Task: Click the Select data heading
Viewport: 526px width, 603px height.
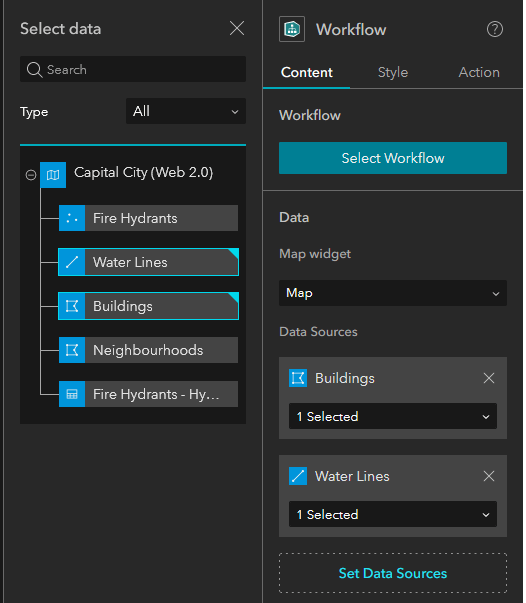Action: (x=61, y=29)
